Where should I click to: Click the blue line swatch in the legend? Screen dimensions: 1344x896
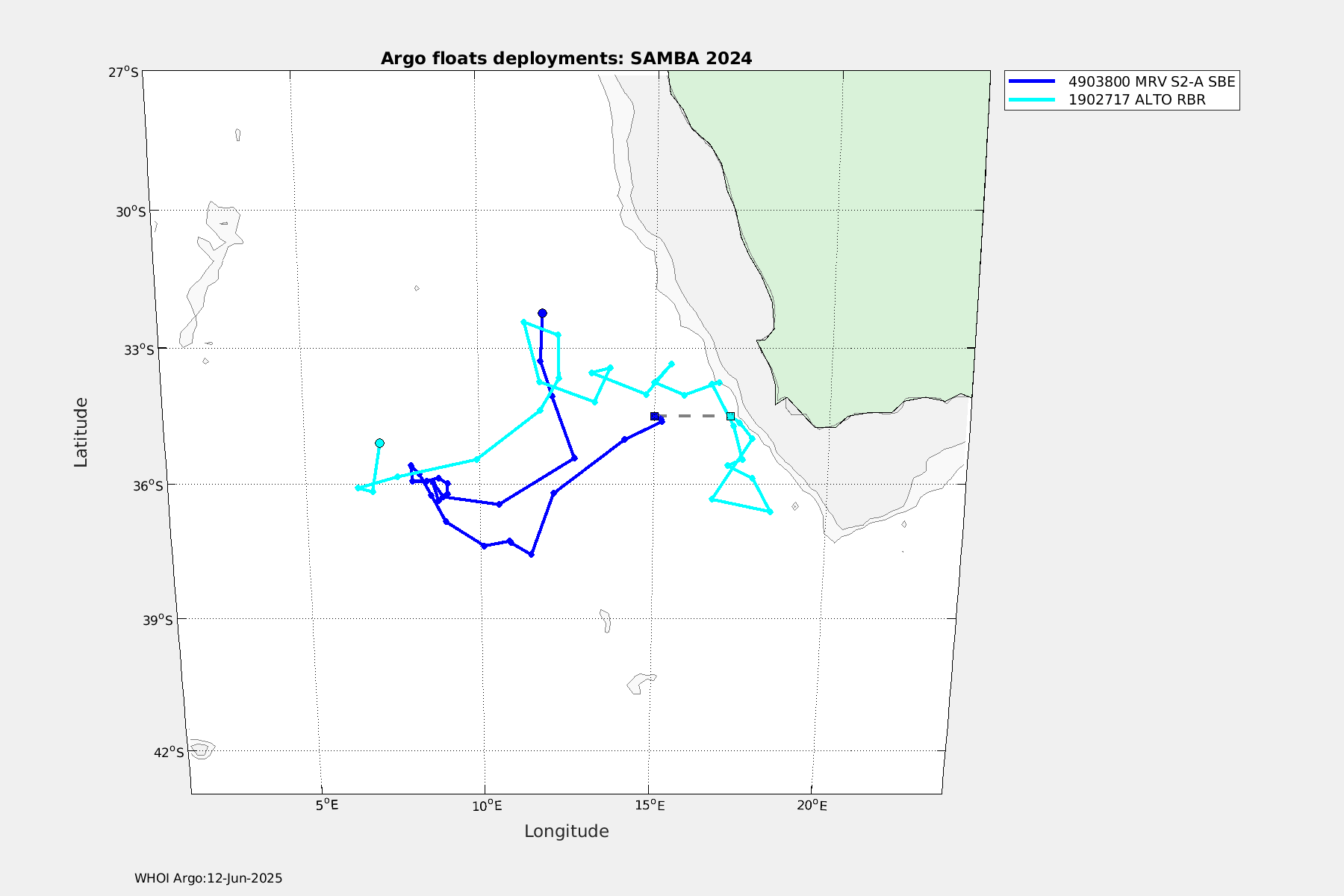point(1032,81)
